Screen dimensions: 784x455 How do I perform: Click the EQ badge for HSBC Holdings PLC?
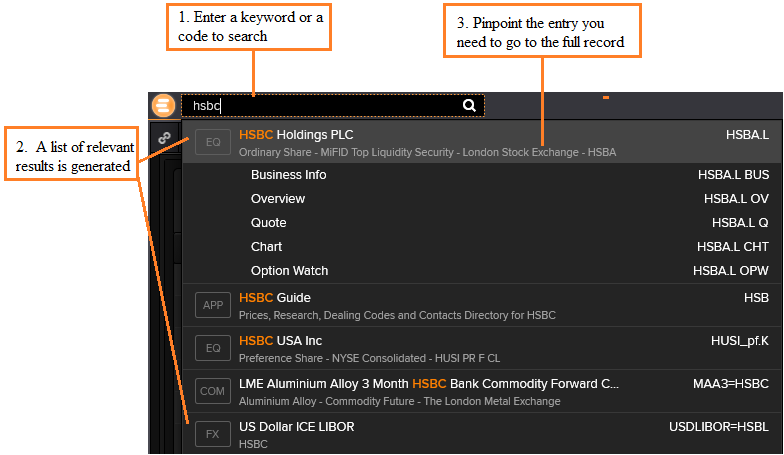click(213, 142)
